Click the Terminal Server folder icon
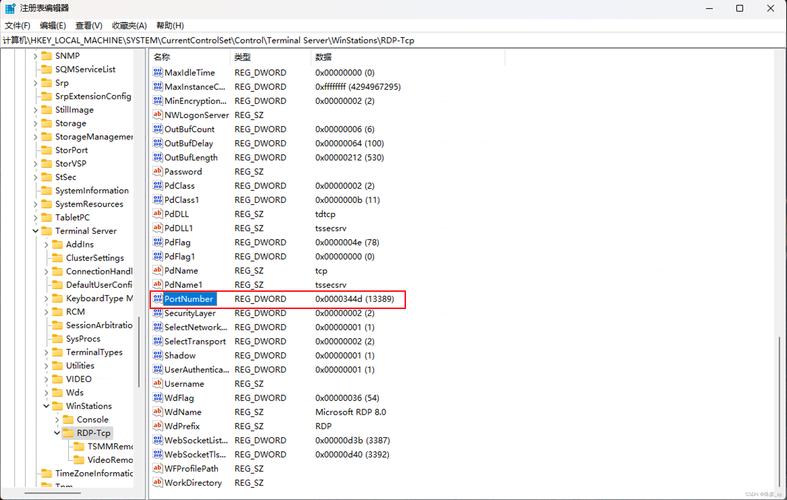This screenshot has height=500, width=787. tap(46, 231)
